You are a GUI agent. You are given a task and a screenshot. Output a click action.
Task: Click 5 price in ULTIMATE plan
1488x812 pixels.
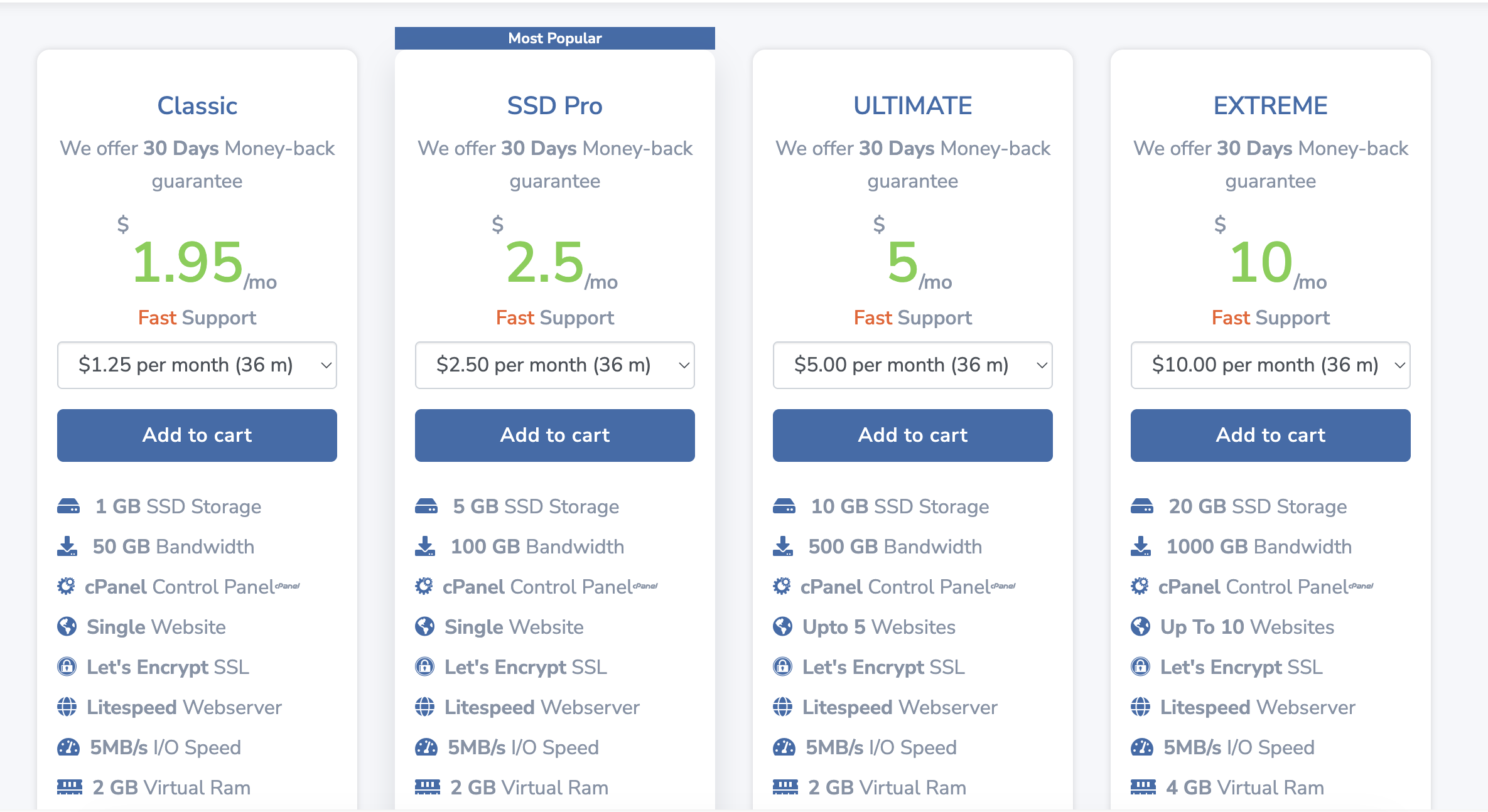902,262
